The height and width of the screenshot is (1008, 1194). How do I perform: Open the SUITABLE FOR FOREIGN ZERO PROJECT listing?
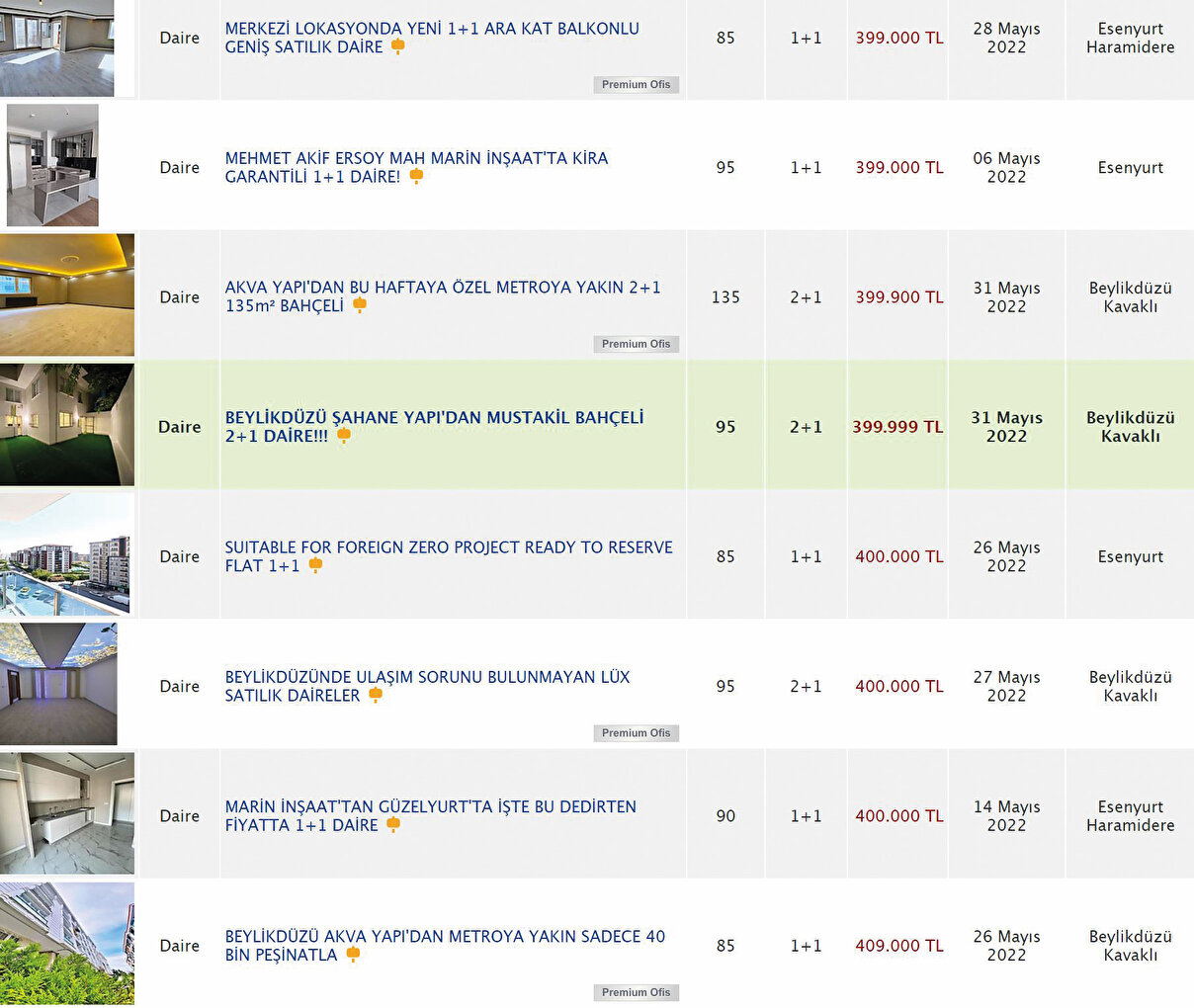coord(448,547)
